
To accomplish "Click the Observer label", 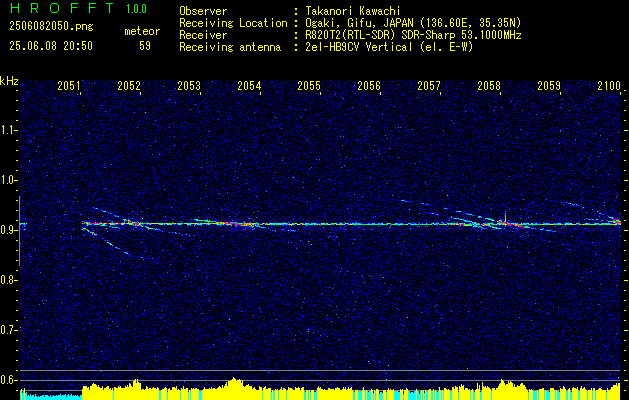I will coord(203,11).
